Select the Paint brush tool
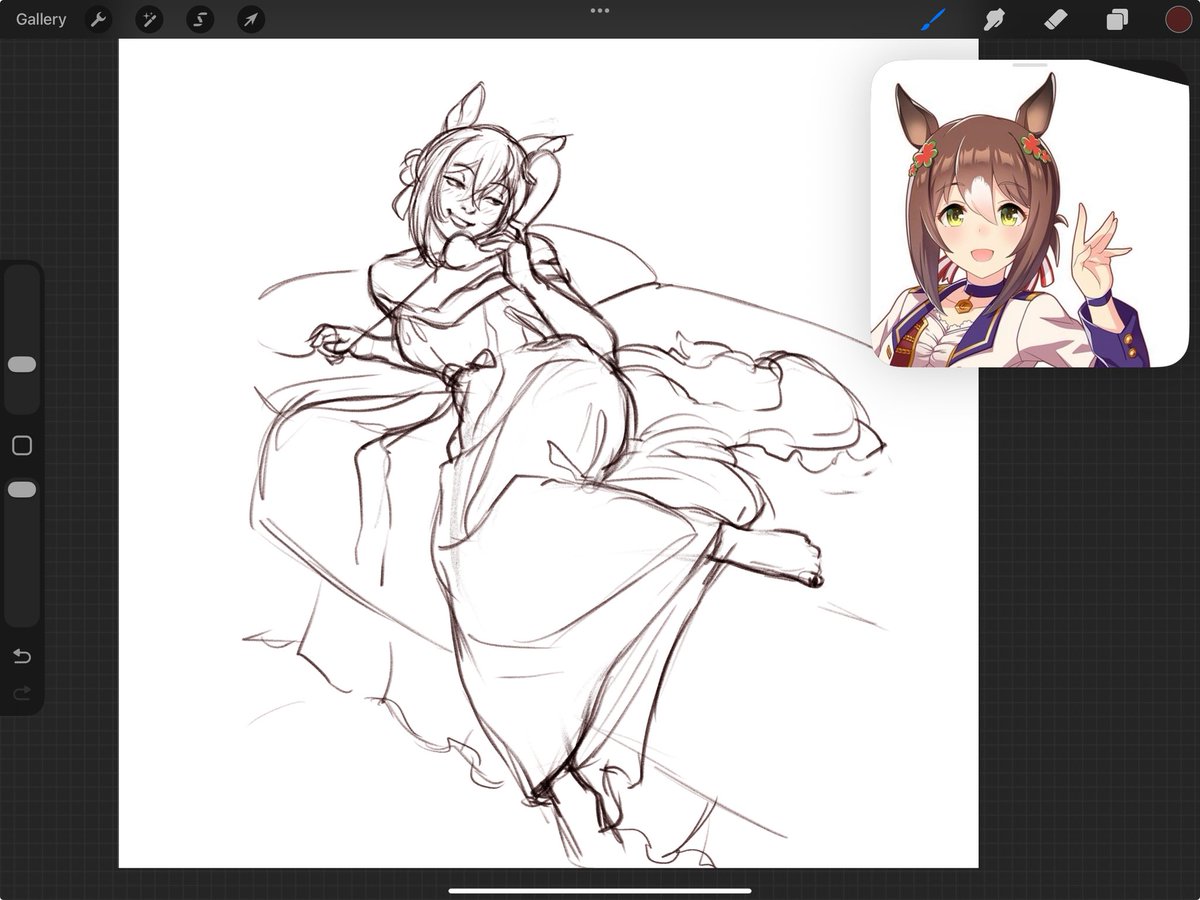 pos(933,19)
